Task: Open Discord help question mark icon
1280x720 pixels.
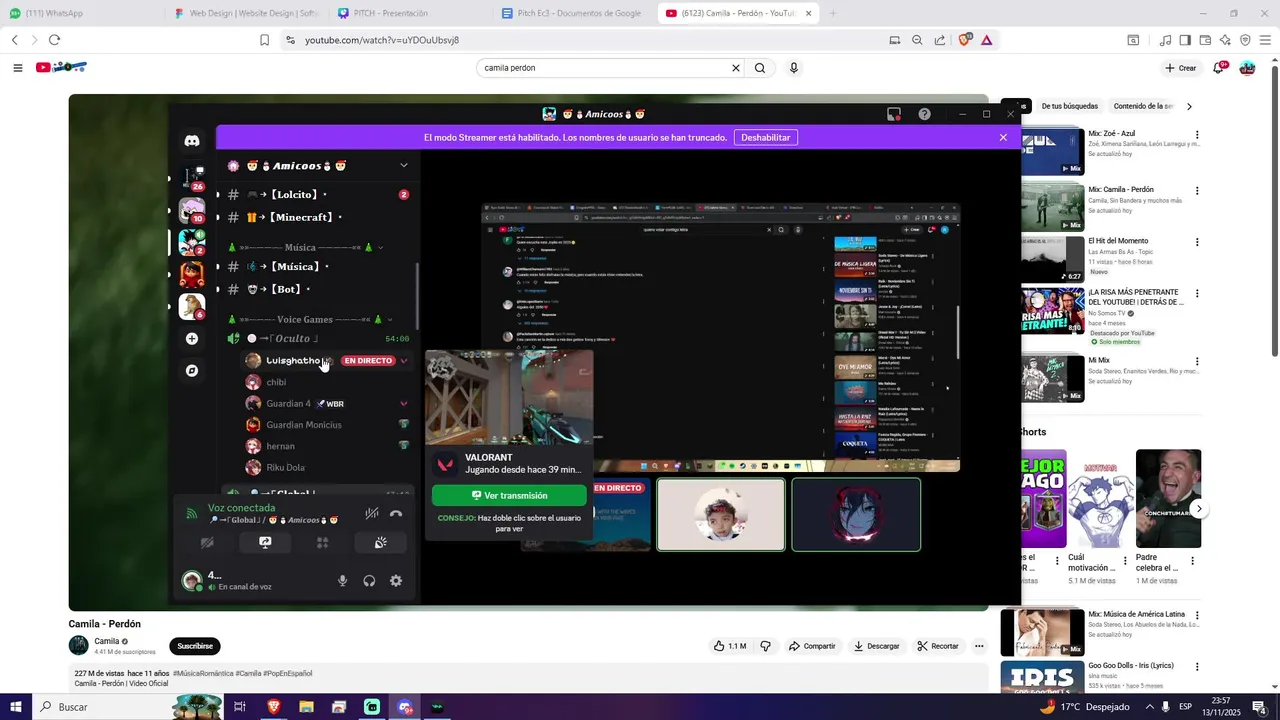Action: click(924, 114)
